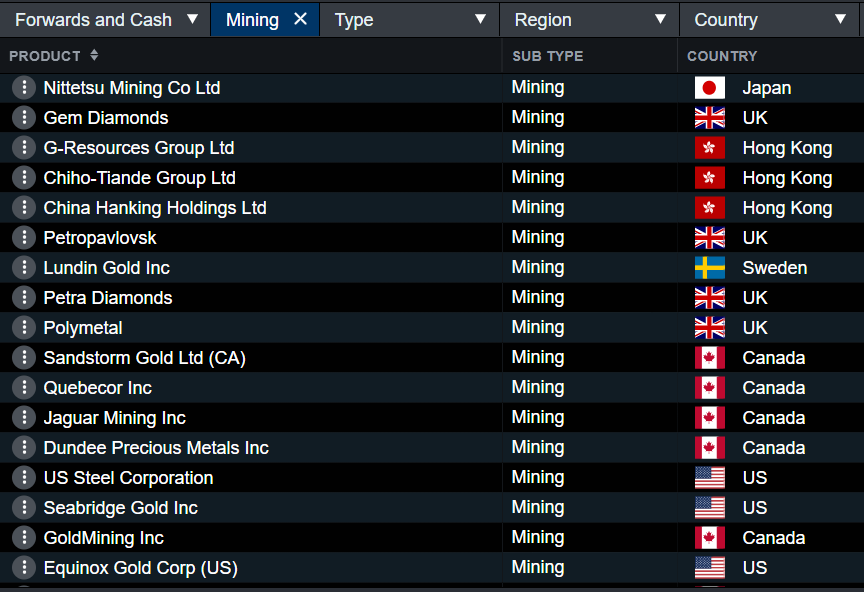
Task: Open row menu for Dundee Precious Metals Inc
Action: click(x=23, y=448)
